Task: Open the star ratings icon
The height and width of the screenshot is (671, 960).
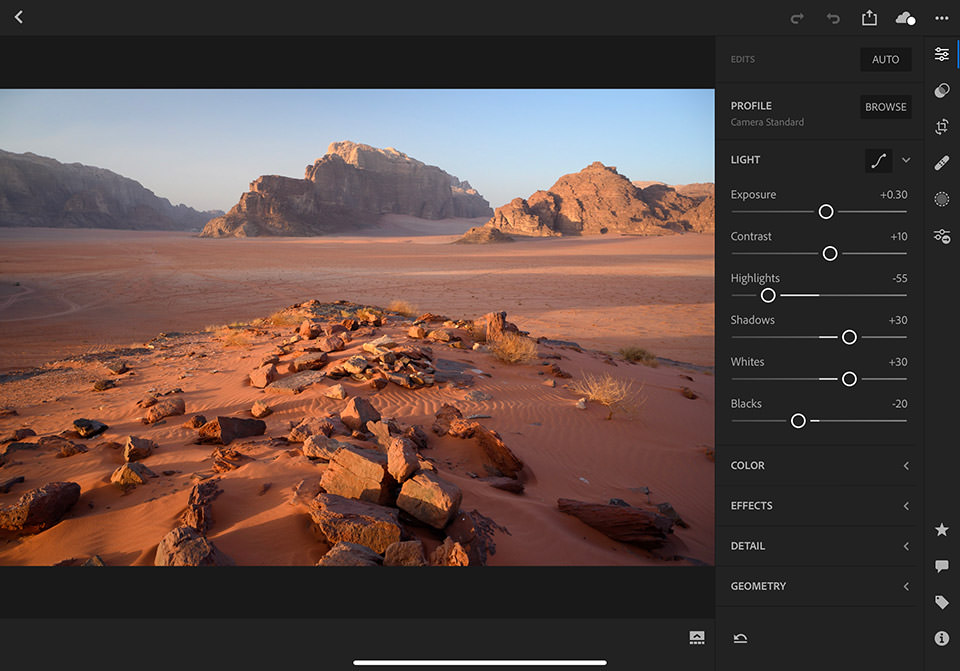Action: point(941,530)
